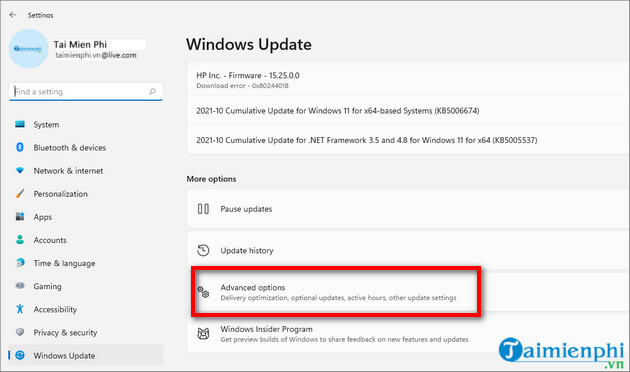Image resolution: width=630 pixels, height=372 pixels.
Task: Open System settings category
Action: tap(86, 125)
